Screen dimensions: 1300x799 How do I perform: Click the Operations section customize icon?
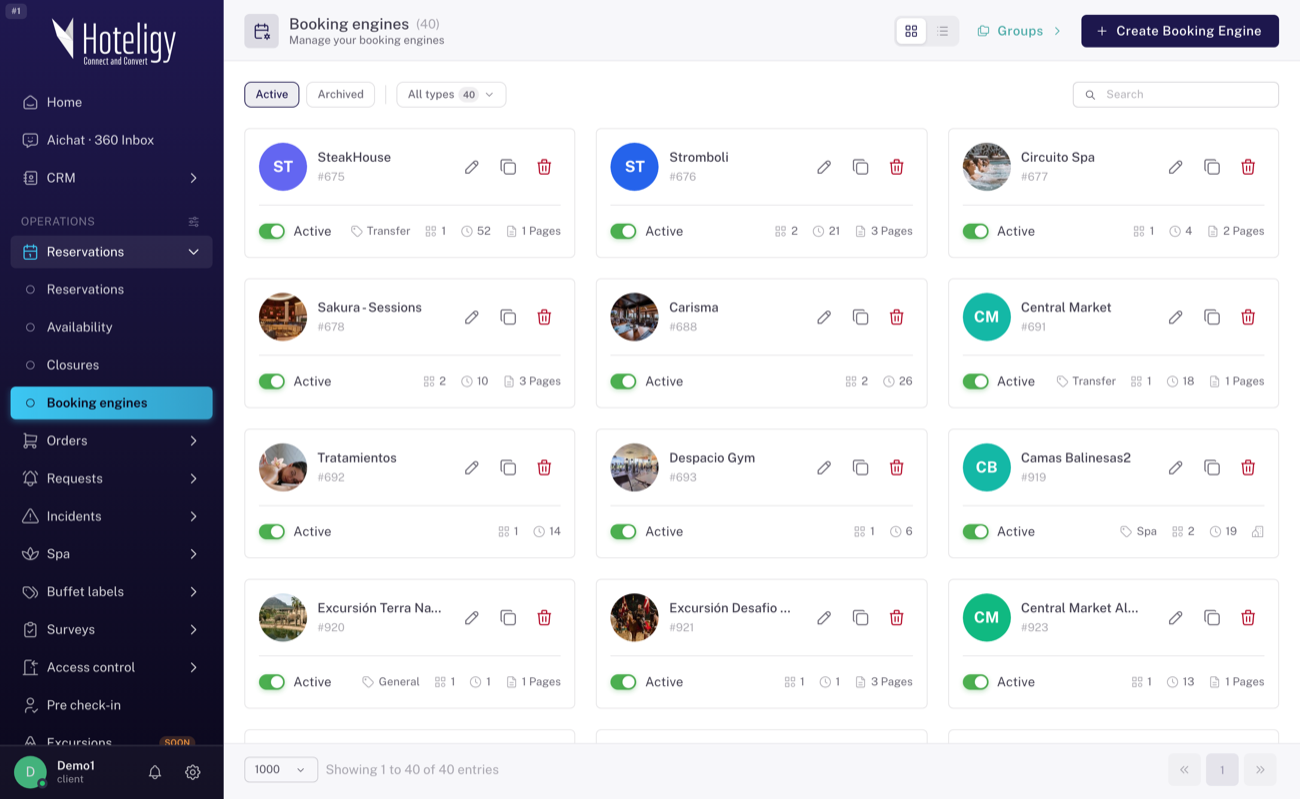pos(194,221)
